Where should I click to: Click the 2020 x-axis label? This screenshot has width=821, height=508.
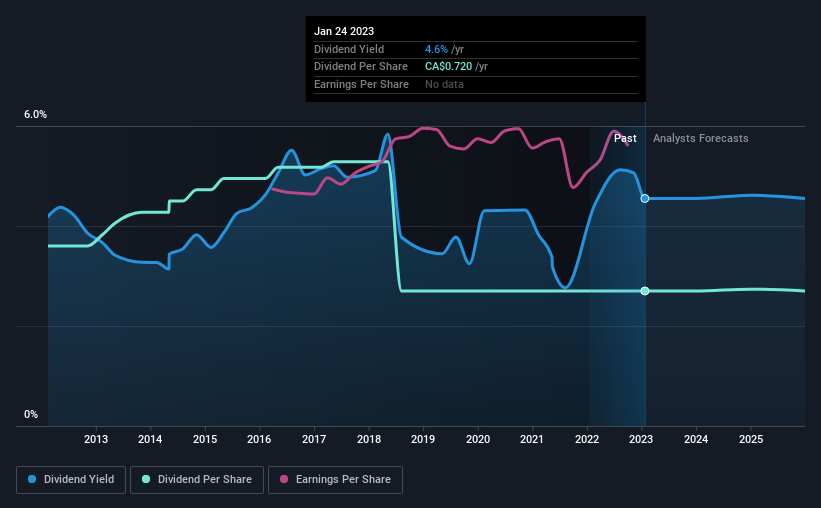478,439
